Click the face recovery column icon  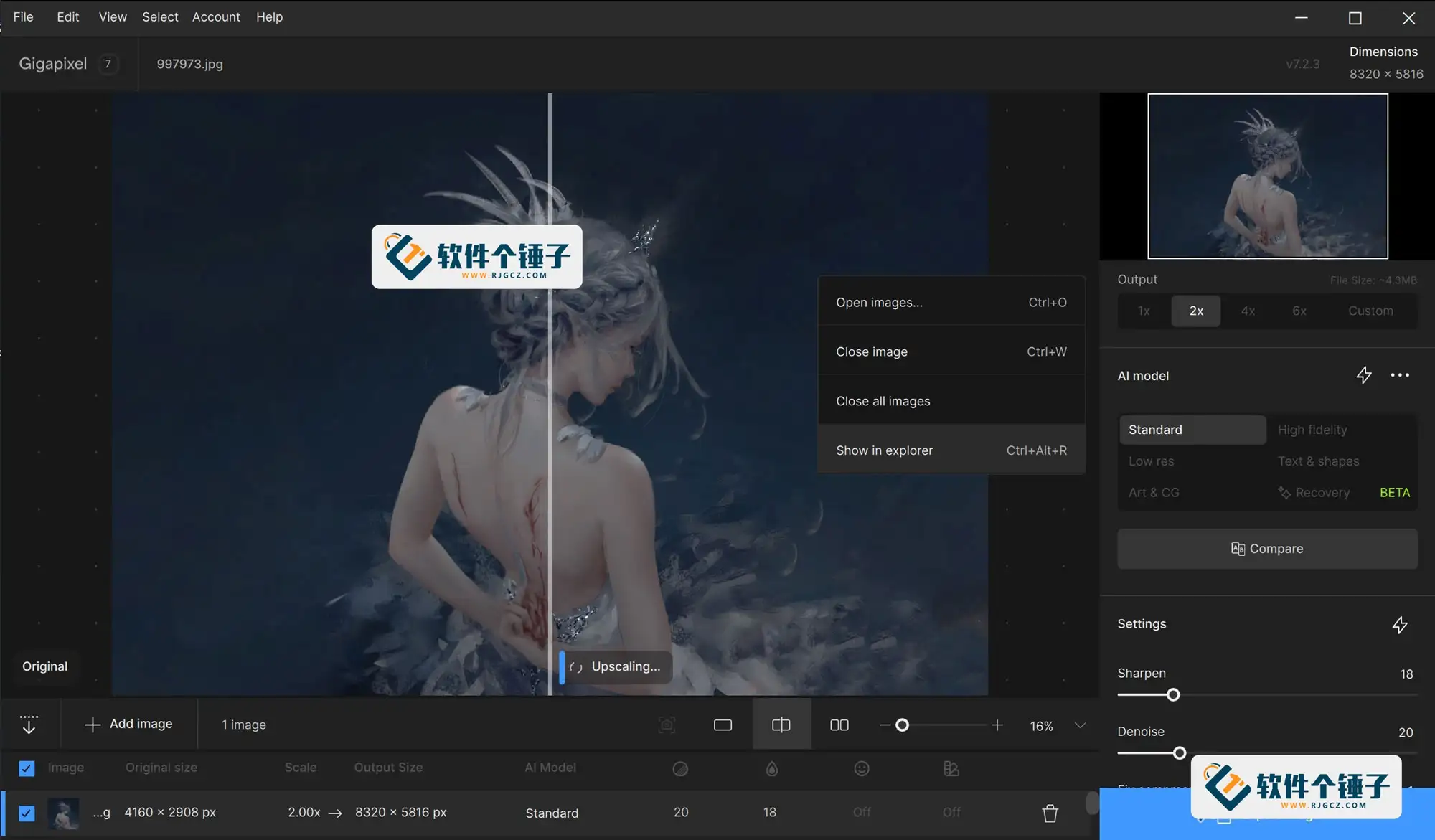coord(862,768)
